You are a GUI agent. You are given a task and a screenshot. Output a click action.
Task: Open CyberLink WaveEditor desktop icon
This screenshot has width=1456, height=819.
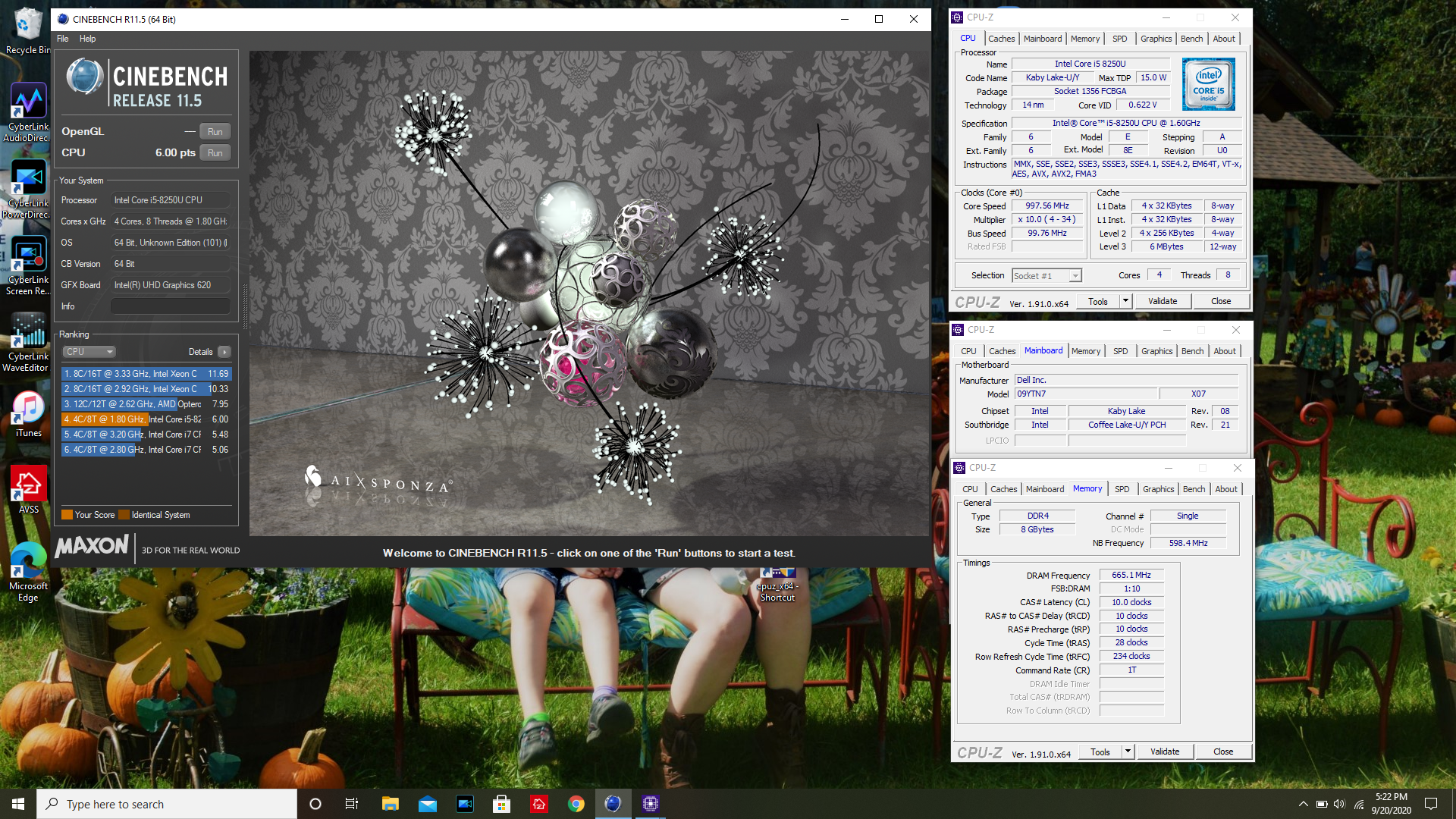point(27,343)
